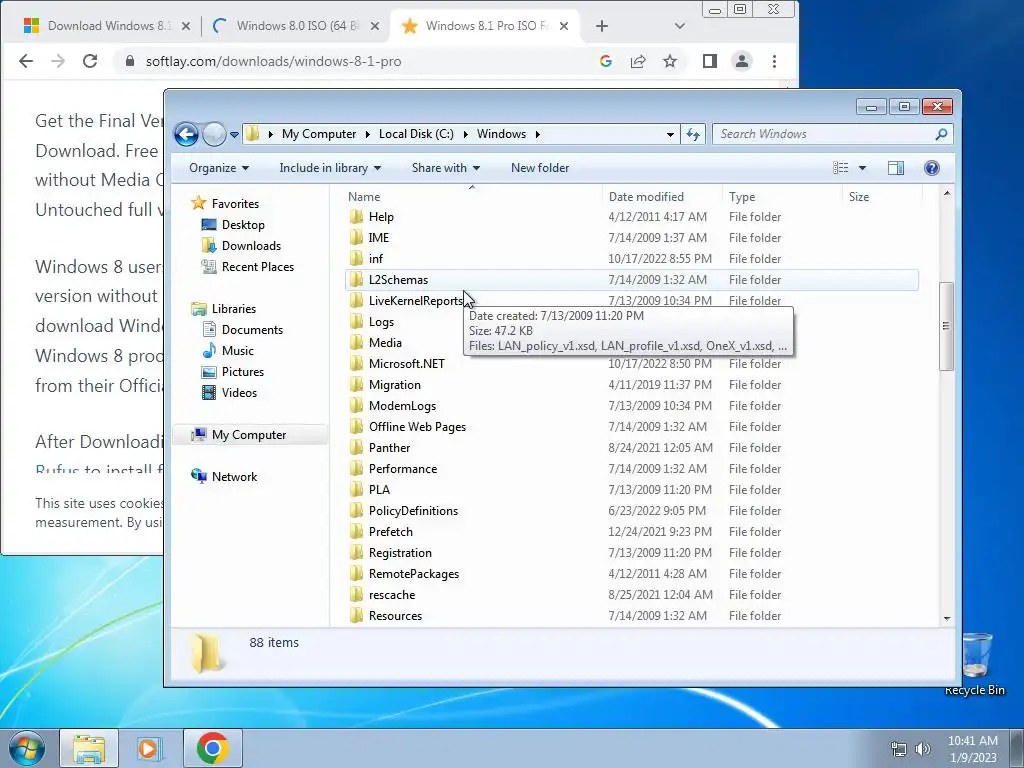Select the ModemLogs folder

point(402,406)
